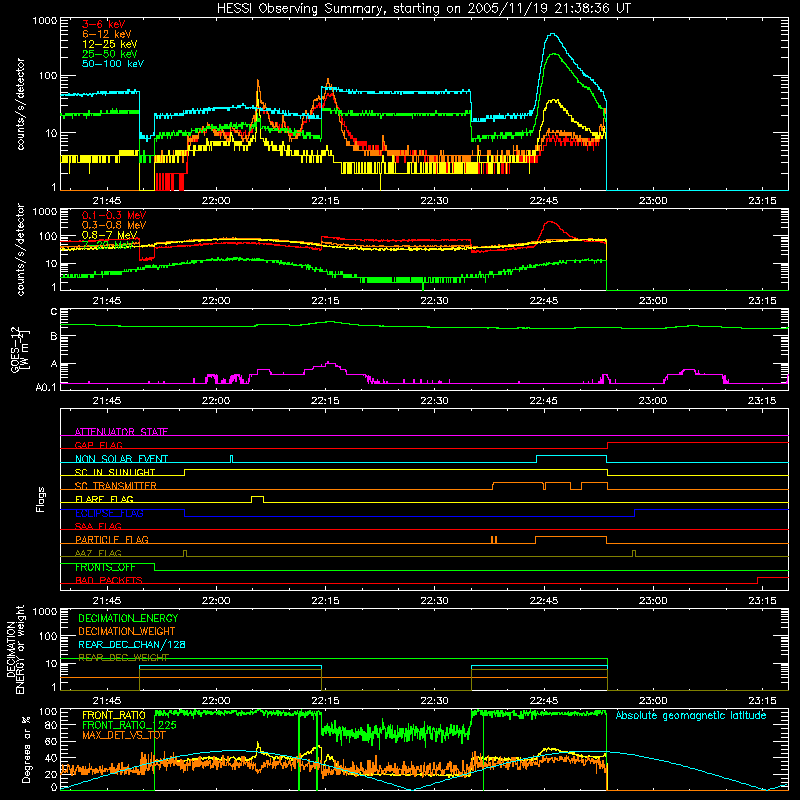This screenshot has width=800, height=800.
Task: Select the GAP_FLAG label
Action: 98,445
